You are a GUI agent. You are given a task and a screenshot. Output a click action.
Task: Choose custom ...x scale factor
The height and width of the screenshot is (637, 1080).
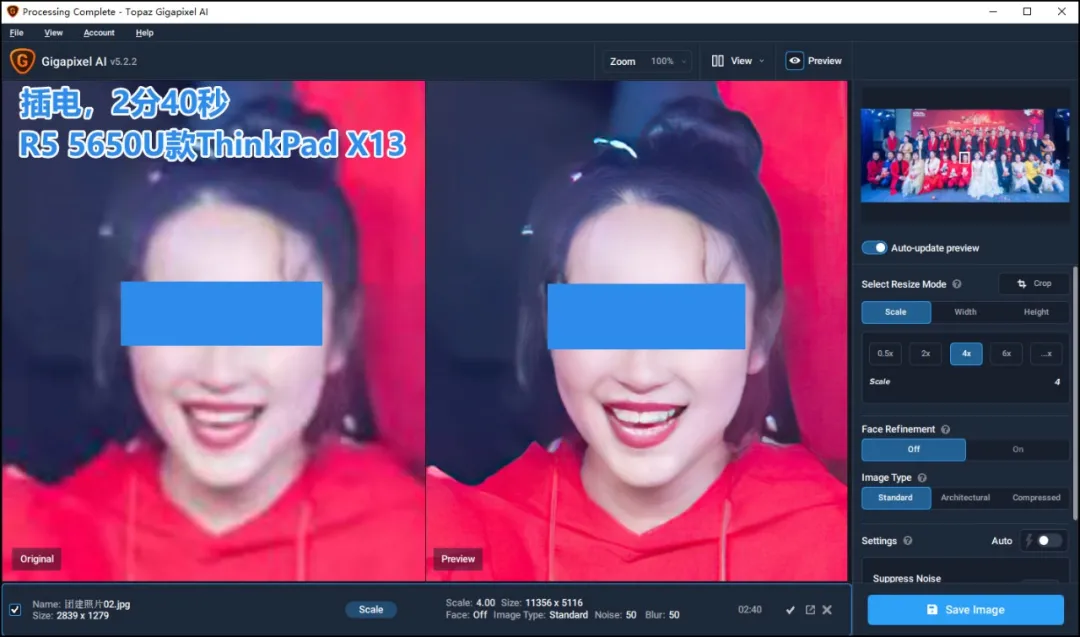click(x=1046, y=354)
